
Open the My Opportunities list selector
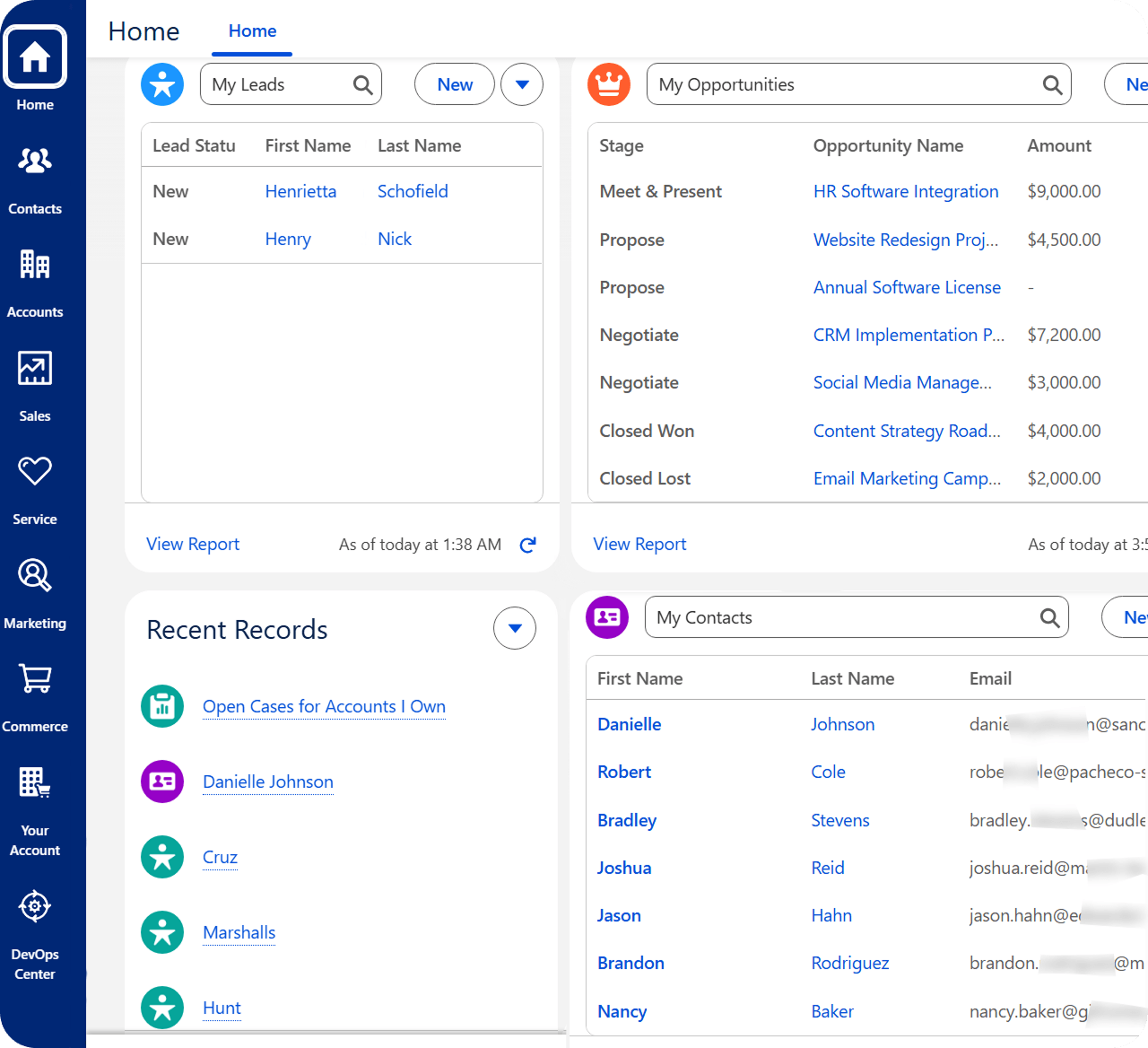[x=858, y=84]
